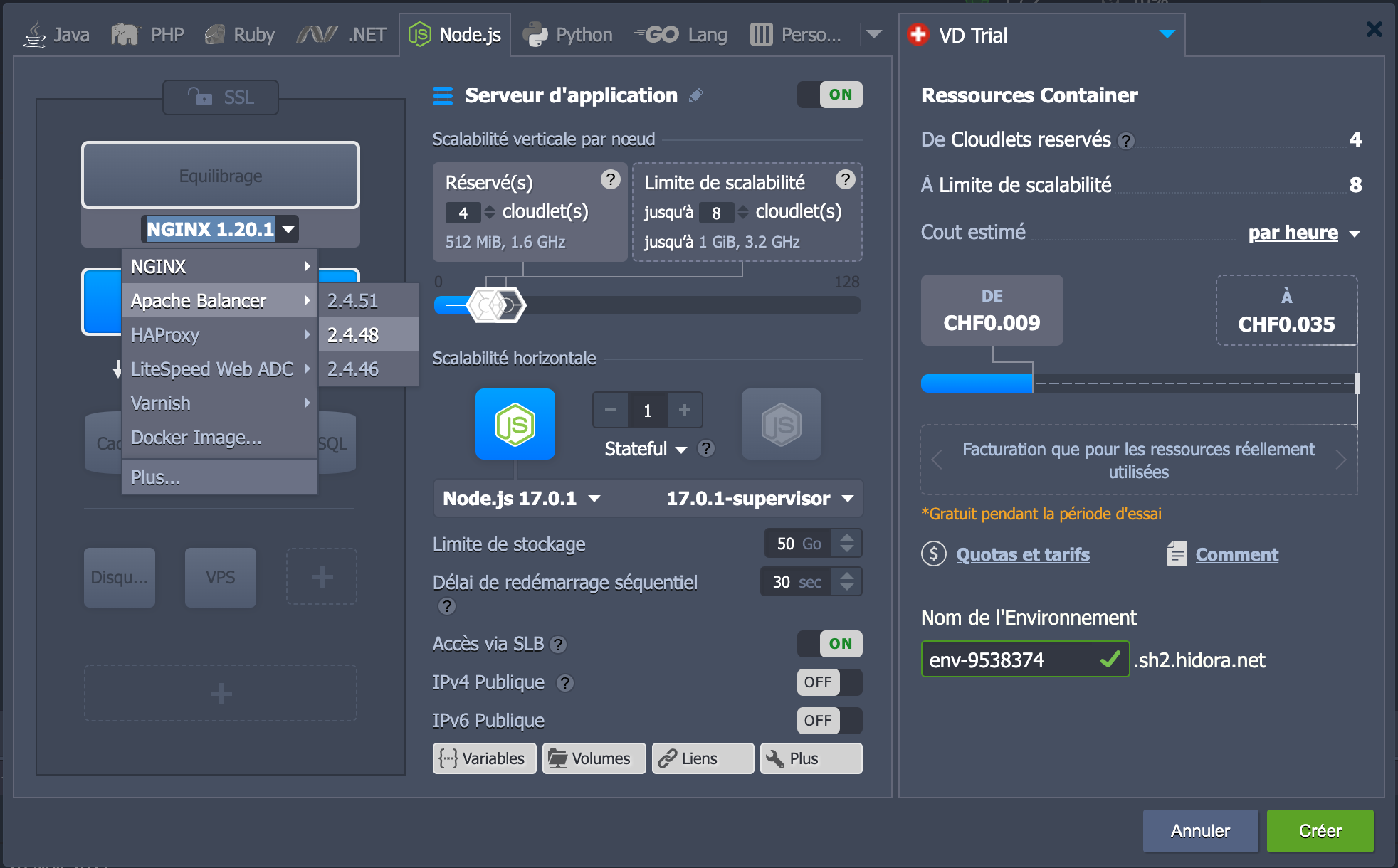The image size is (1398, 868).
Task: Open 17.0.1-supervisor tag dropdown
Action: 760,498
